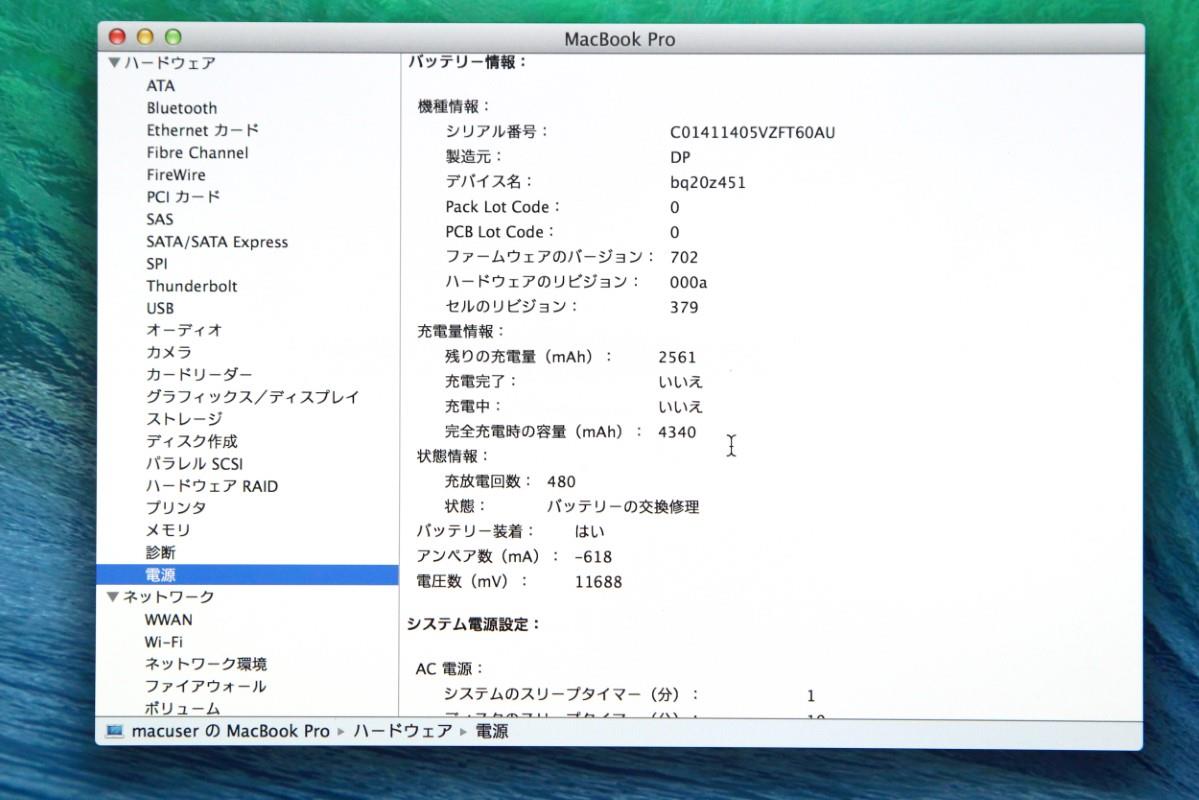Open グラフィックス/ディスプレイ entry

[252, 397]
